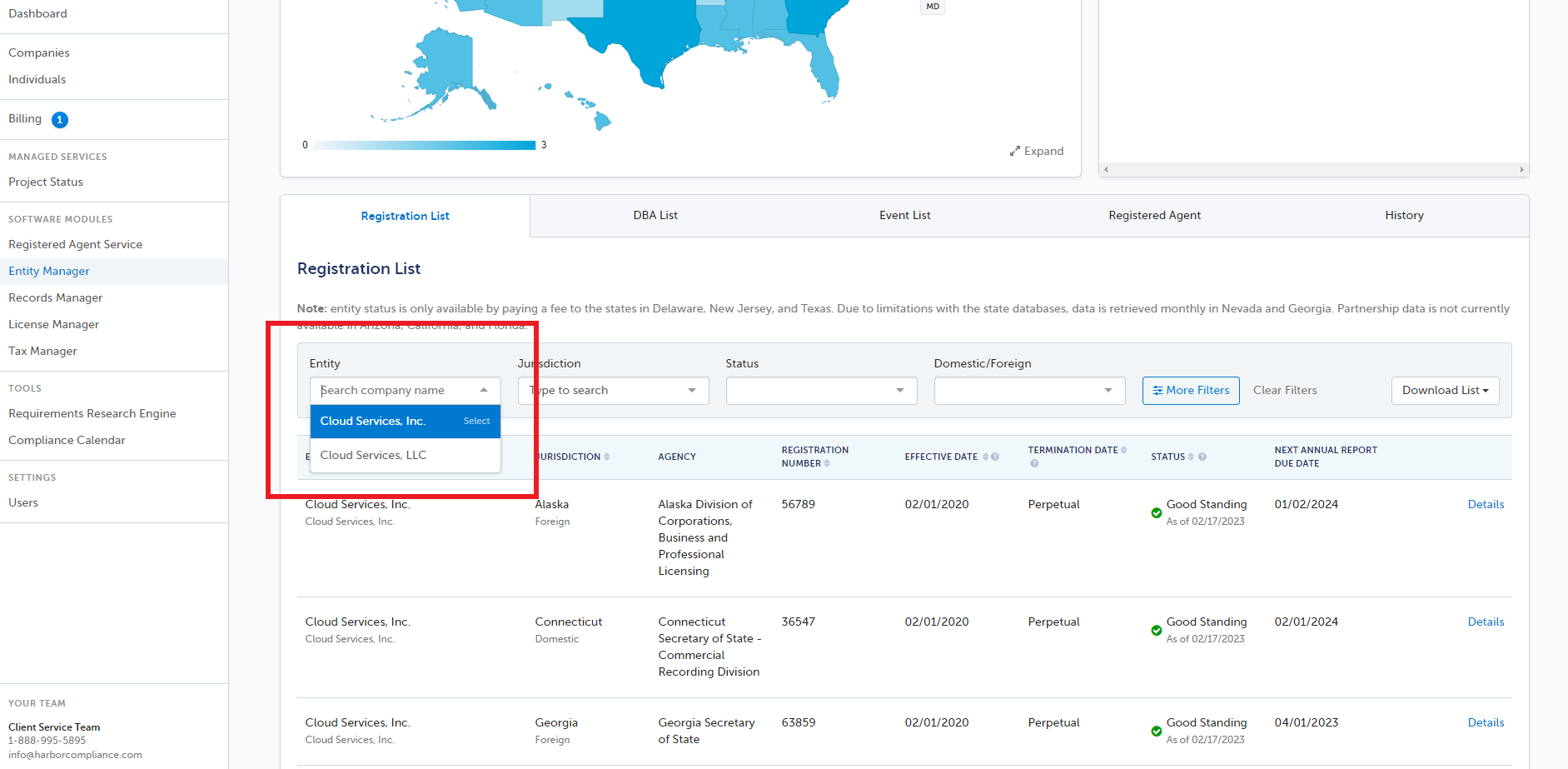This screenshot has height=769, width=1568.
Task: Open Project Status in the sidebar
Action: (x=46, y=182)
